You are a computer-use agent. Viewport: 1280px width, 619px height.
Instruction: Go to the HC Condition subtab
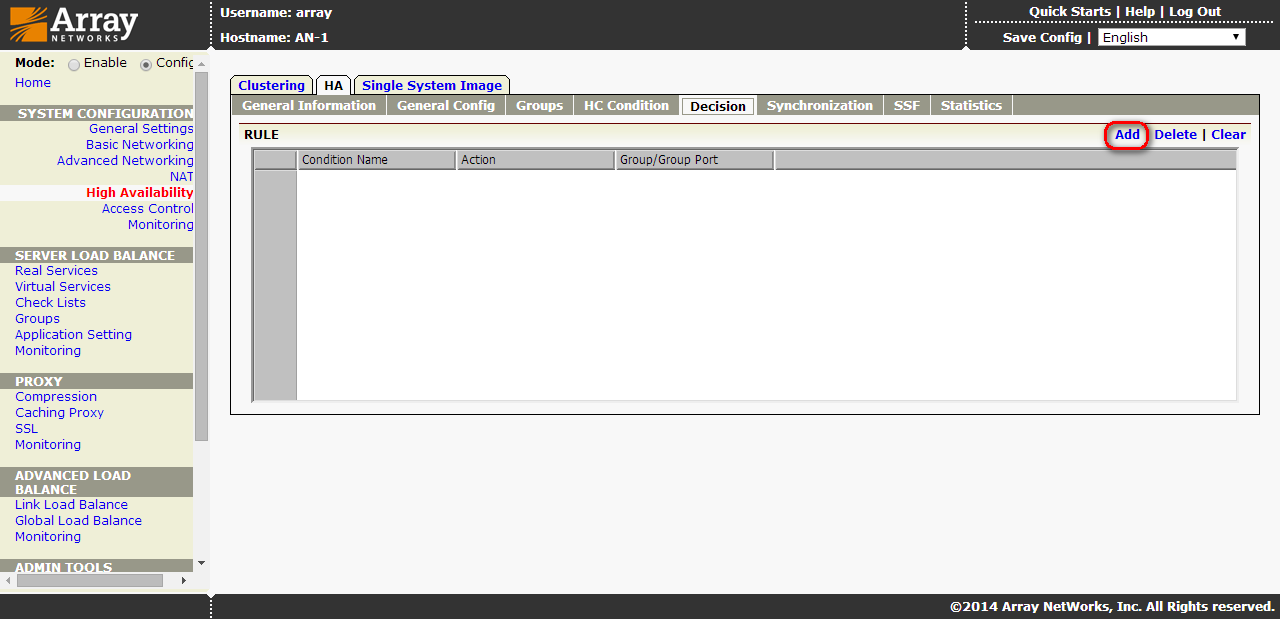pyautogui.click(x=626, y=106)
